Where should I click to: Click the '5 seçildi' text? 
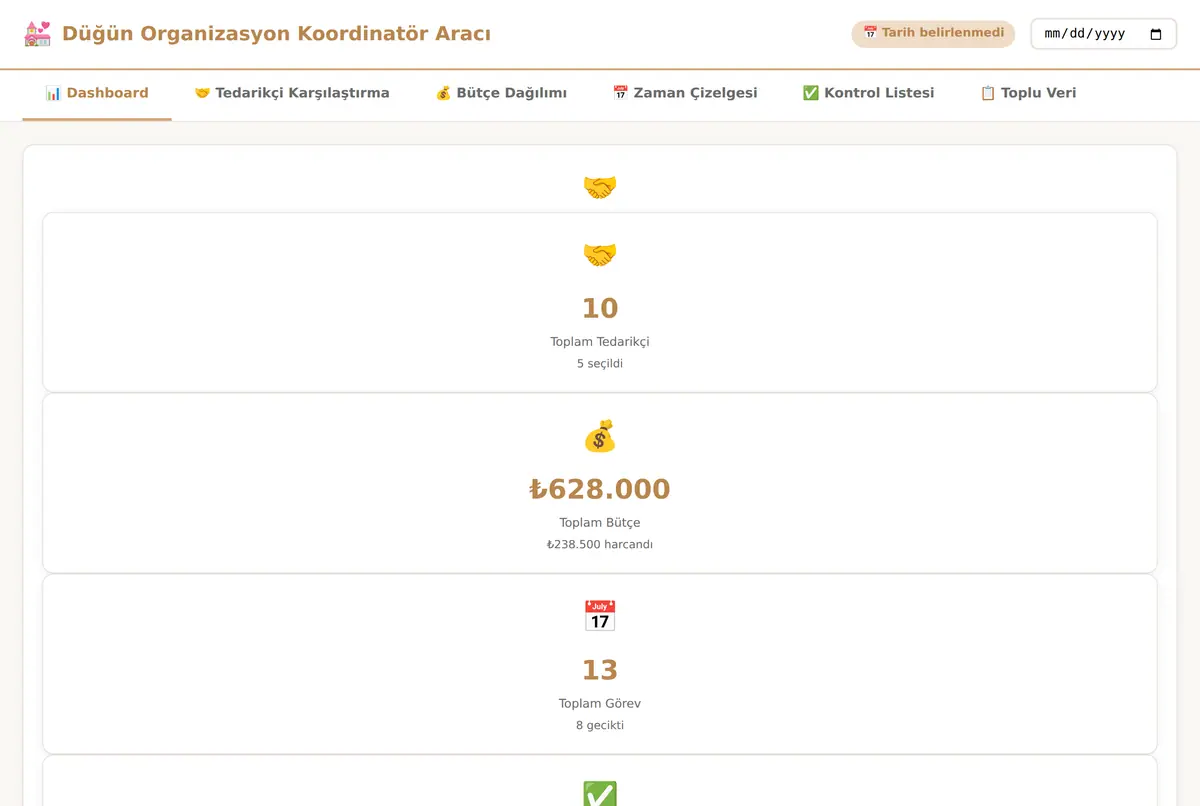pos(600,364)
